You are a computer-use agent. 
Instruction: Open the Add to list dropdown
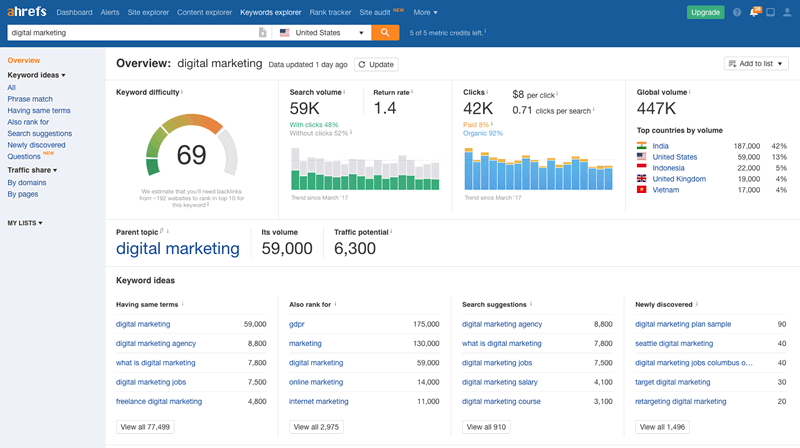[756, 64]
